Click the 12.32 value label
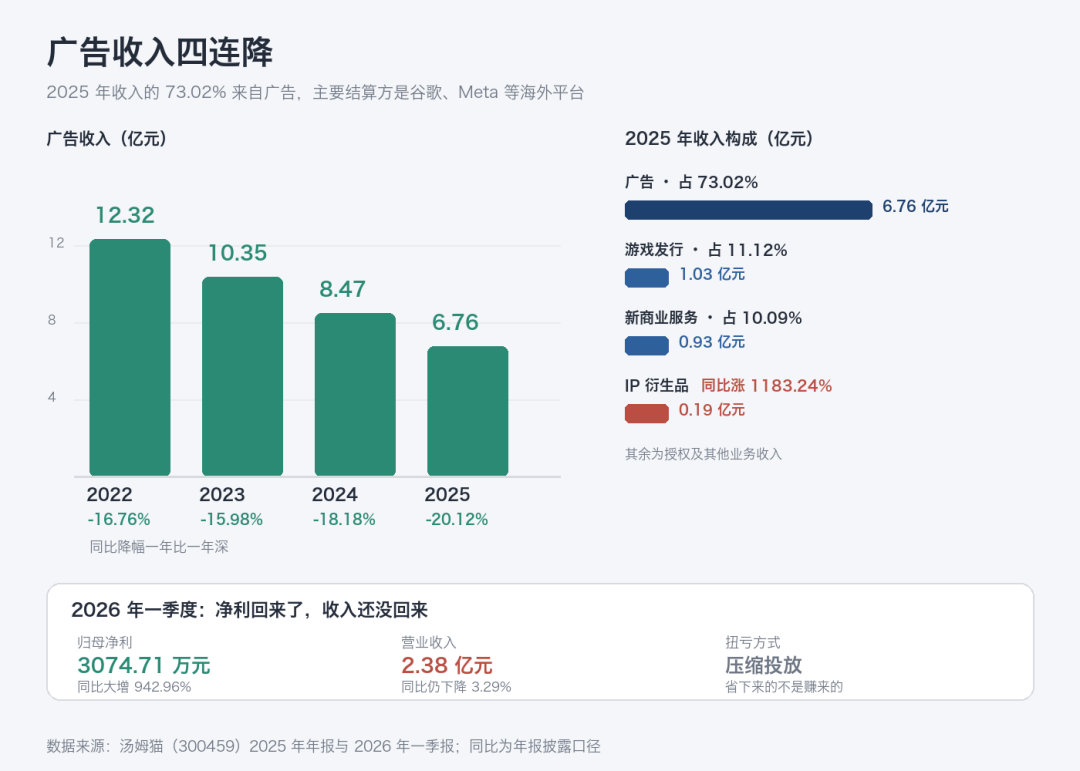This screenshot has width=1080, height=771. pos(125,215)
